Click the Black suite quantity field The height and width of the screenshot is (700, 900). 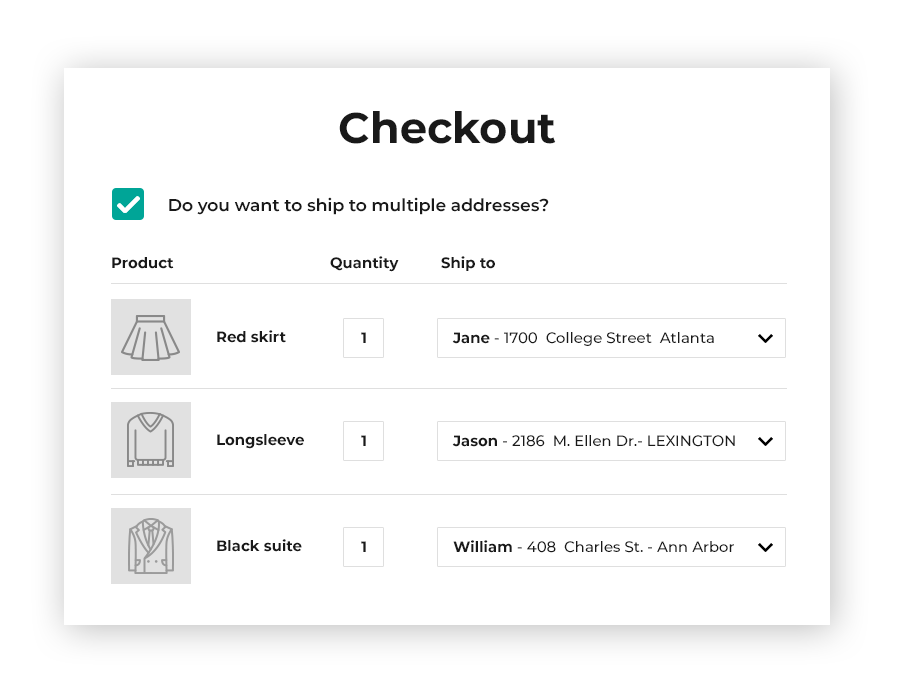point(363,547)
